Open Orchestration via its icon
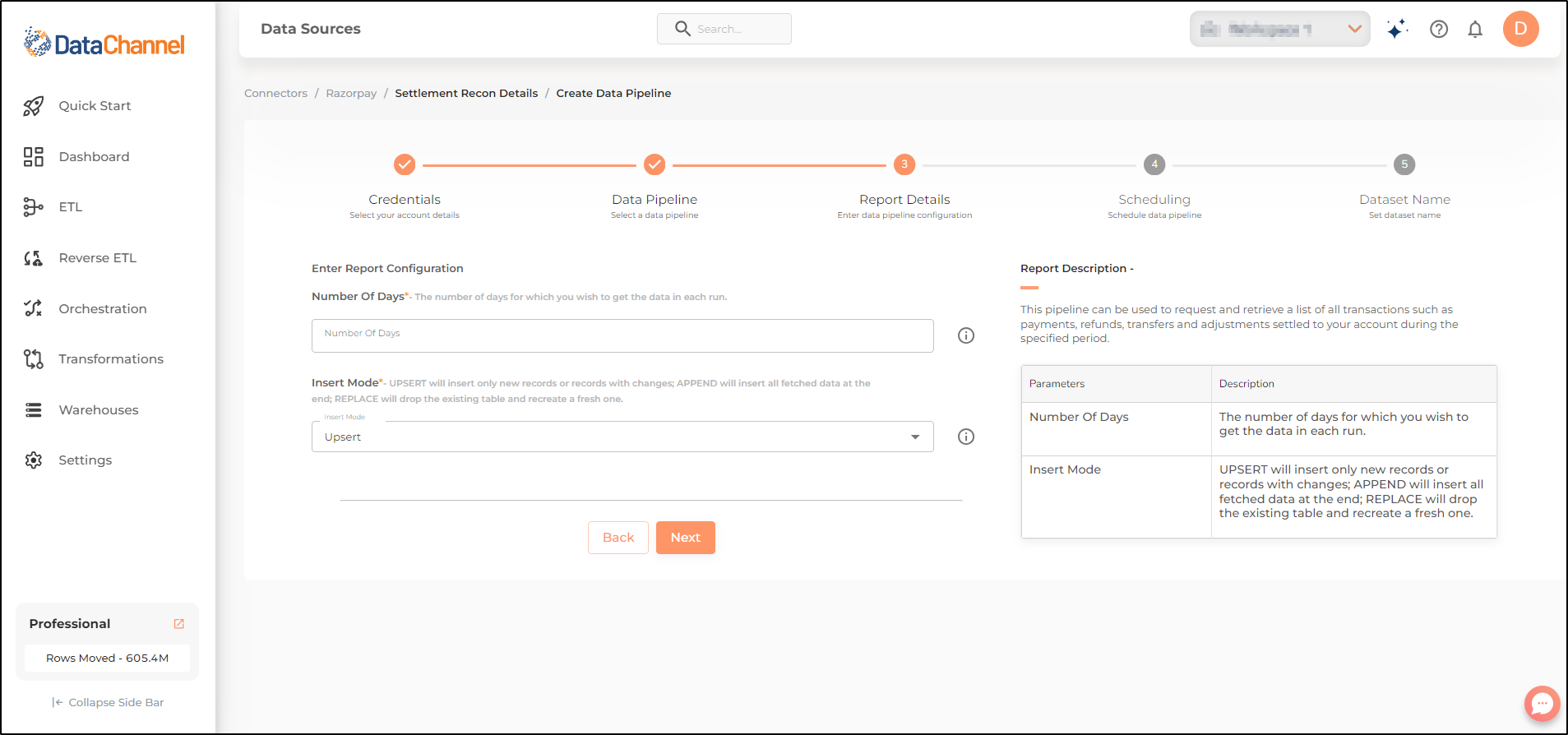 [x=33, y=309]
